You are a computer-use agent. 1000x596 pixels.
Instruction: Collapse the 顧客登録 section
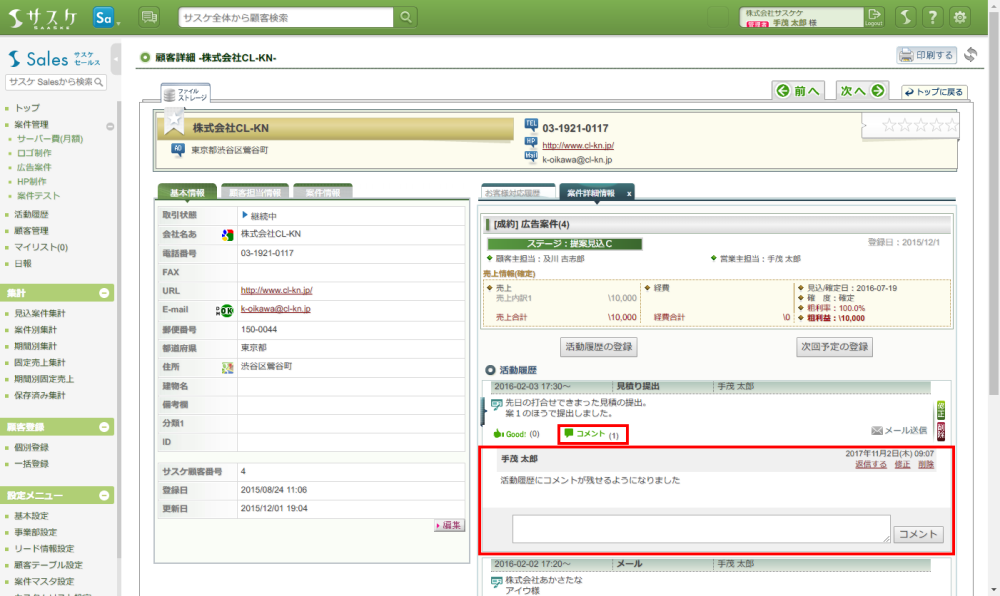[x=104, y=427]
